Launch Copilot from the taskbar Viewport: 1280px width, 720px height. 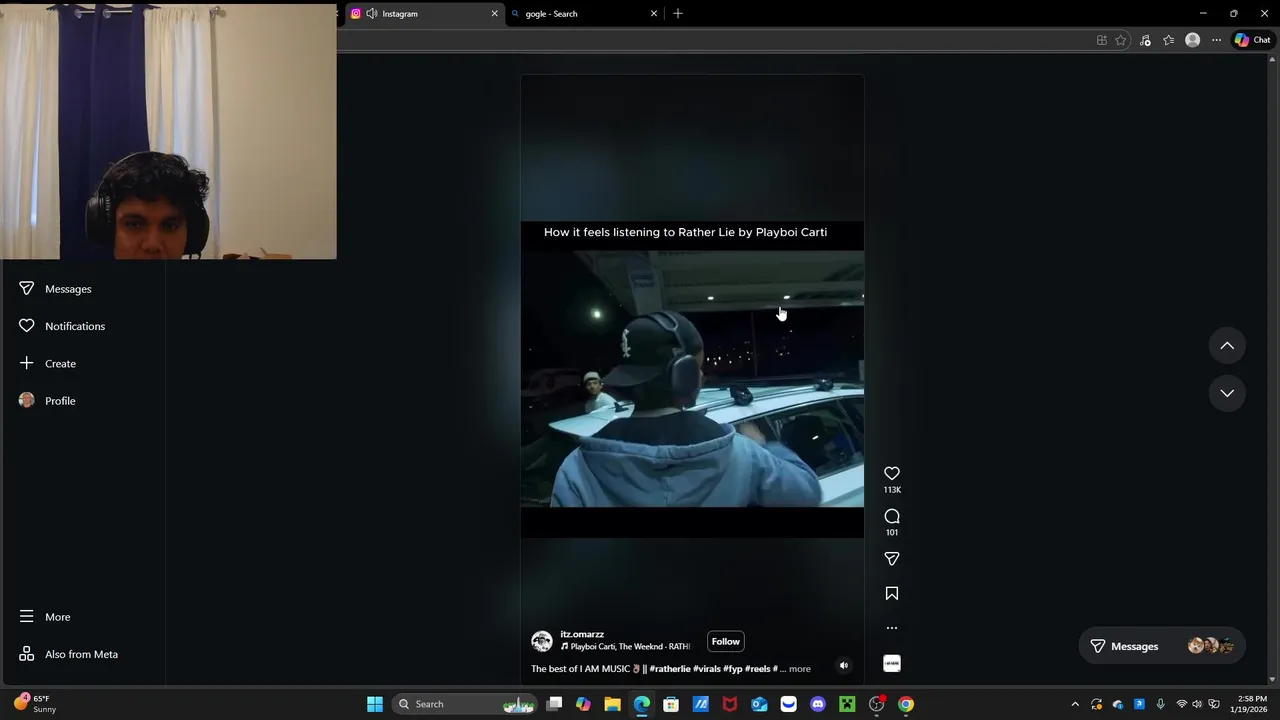click(x=583, y=704)
